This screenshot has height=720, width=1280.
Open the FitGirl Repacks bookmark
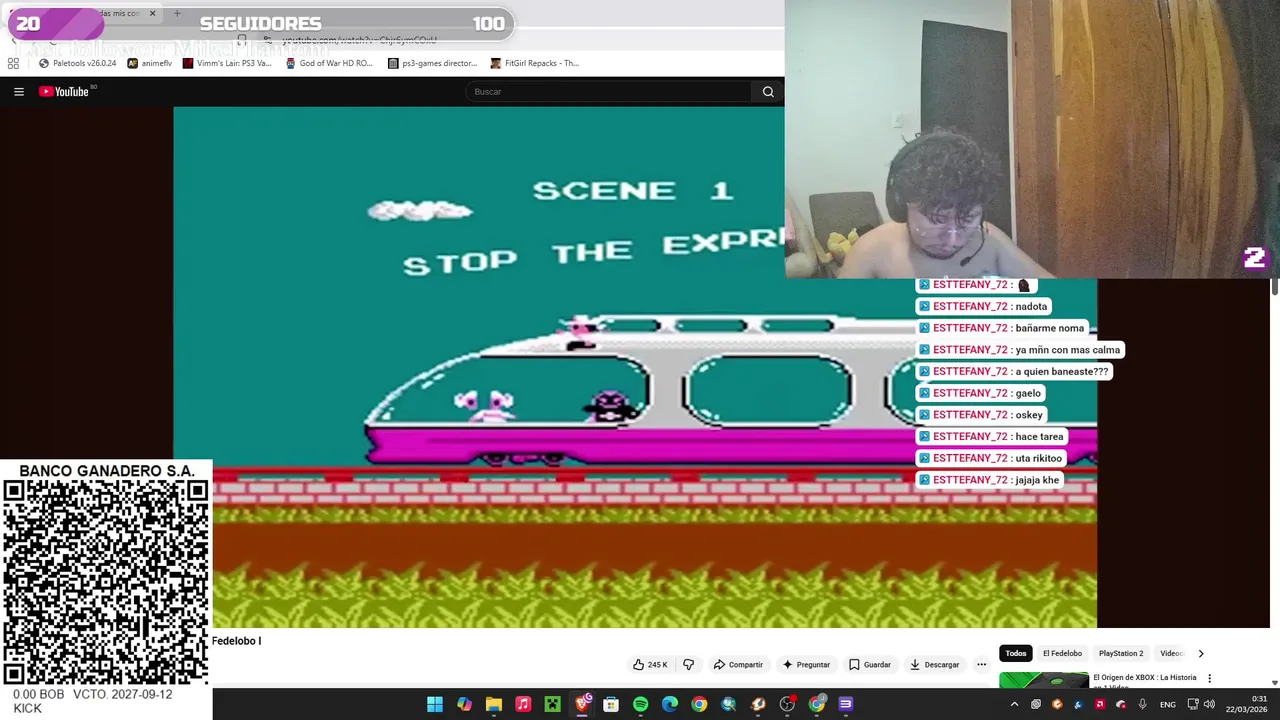click(535, 63)
